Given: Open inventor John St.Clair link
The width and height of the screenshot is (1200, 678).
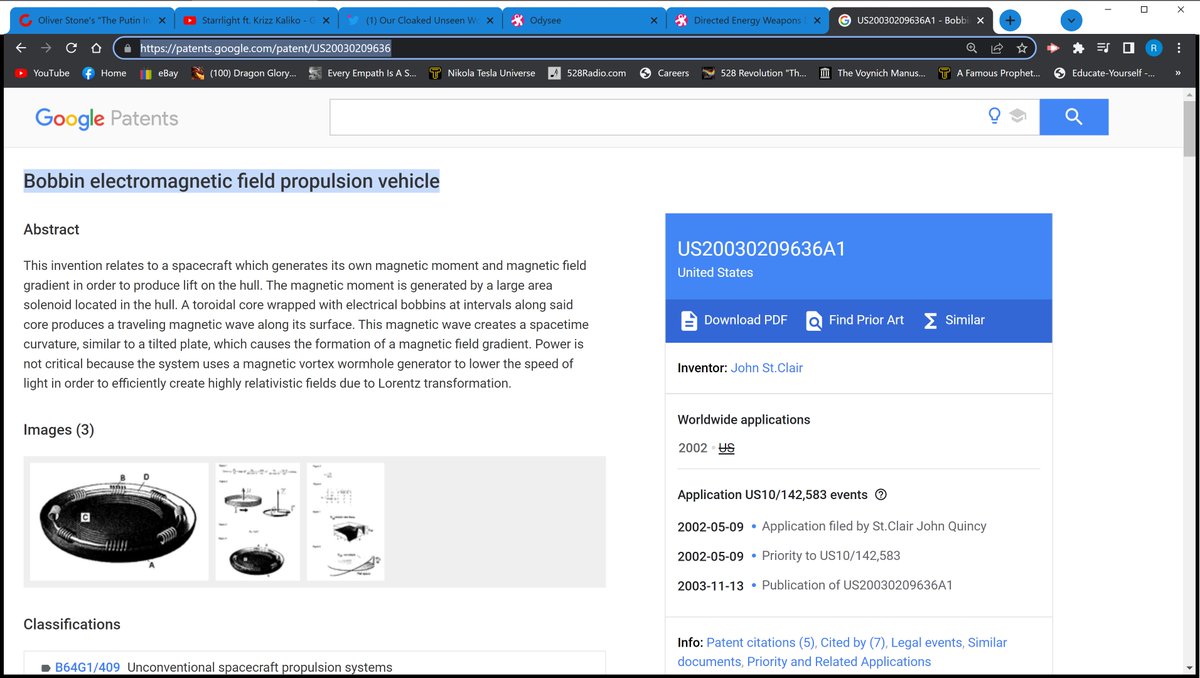Looking at the screenshot, I should click(x=767, y=368).
